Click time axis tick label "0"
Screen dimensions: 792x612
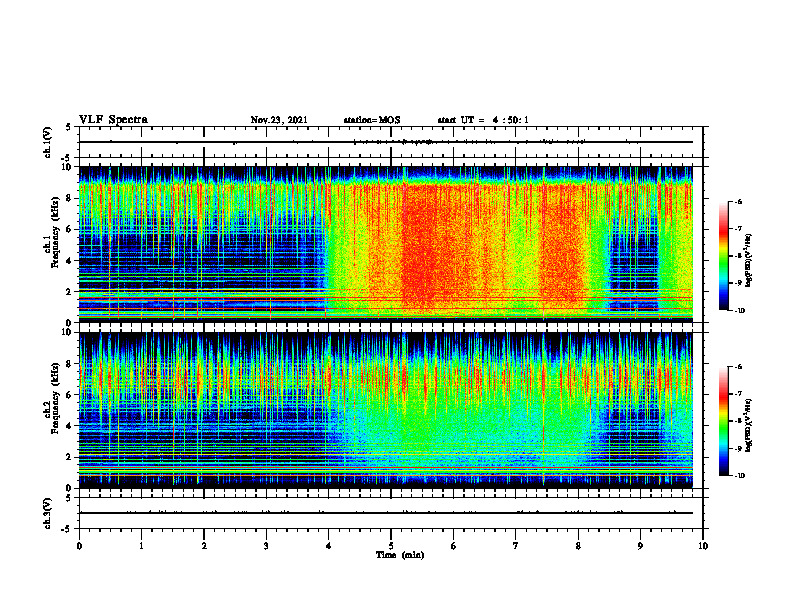pyautogui.click(x=79, y=546)
